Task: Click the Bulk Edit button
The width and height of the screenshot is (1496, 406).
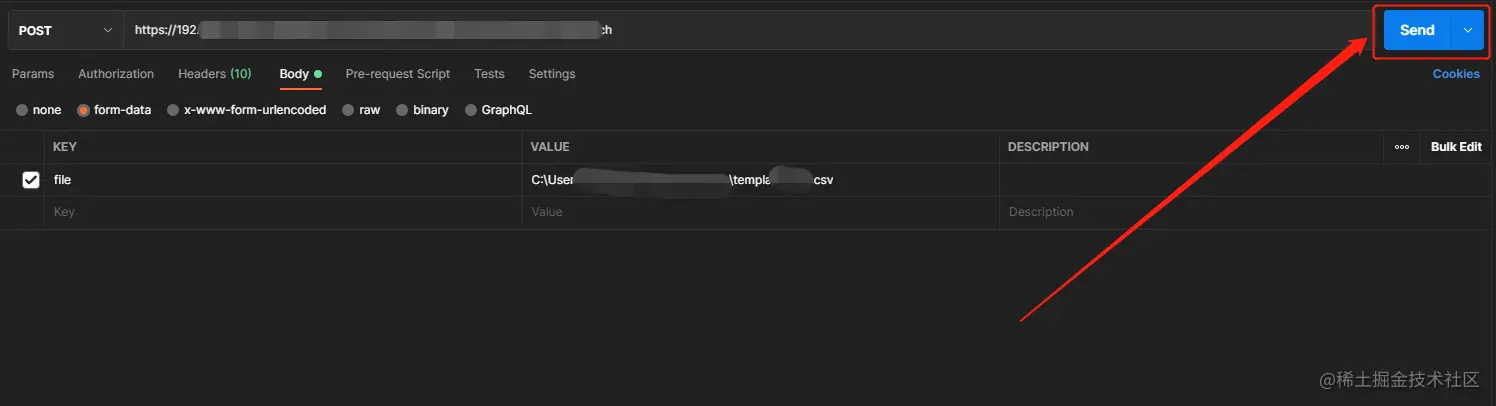Action: 1455,147
